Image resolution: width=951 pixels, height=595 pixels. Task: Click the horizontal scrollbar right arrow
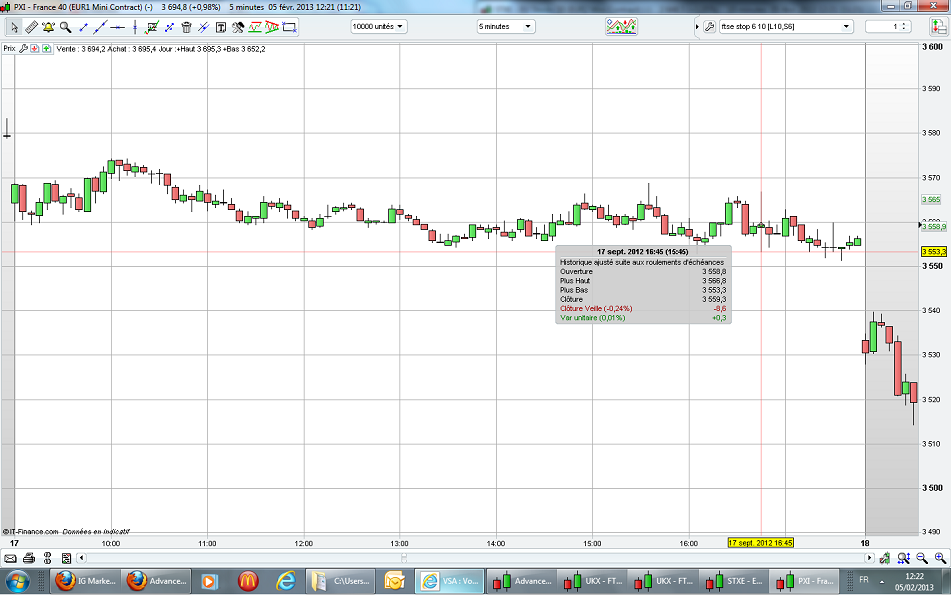pos(869,558)
